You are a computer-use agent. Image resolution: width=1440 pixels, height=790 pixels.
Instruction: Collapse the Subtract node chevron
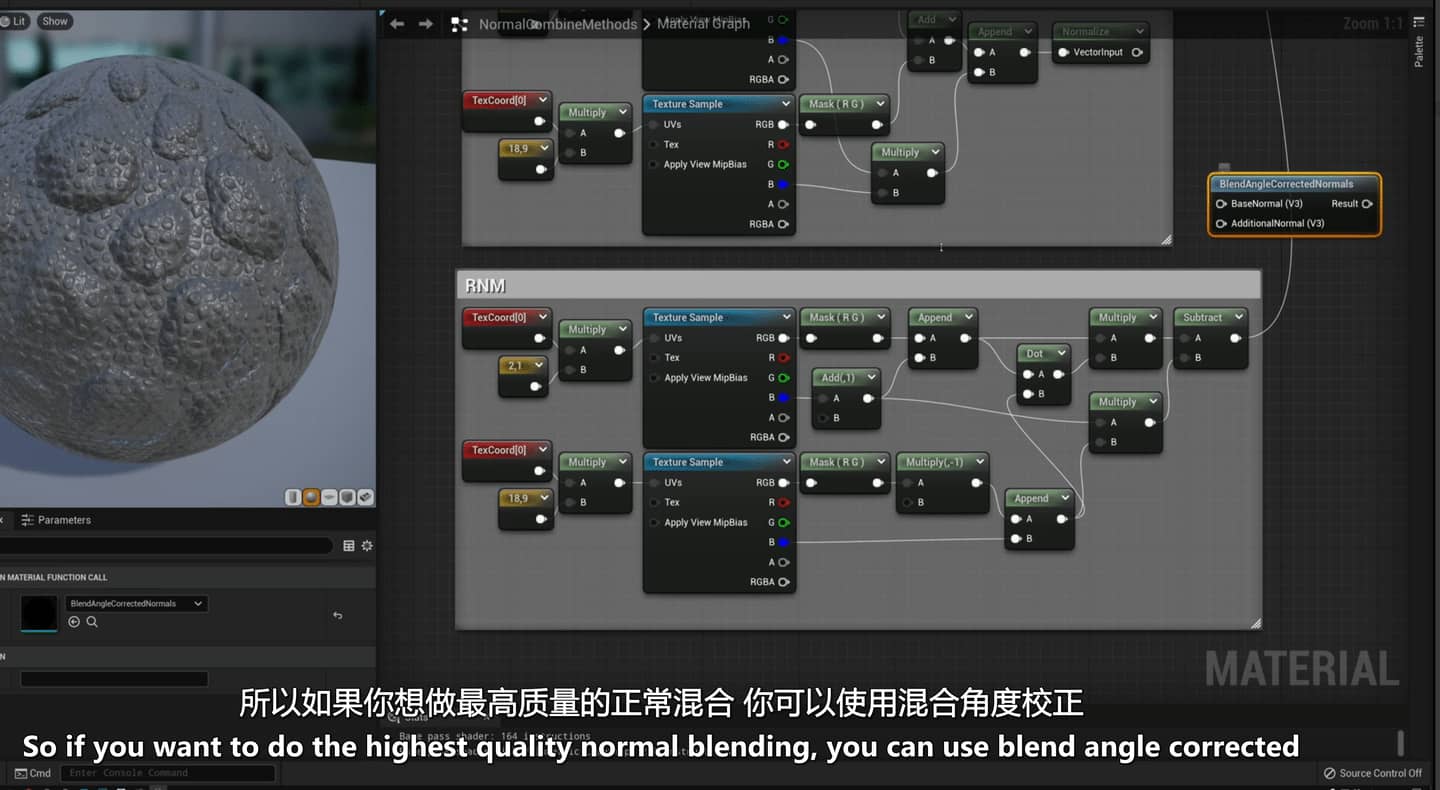pos(1238,317)
